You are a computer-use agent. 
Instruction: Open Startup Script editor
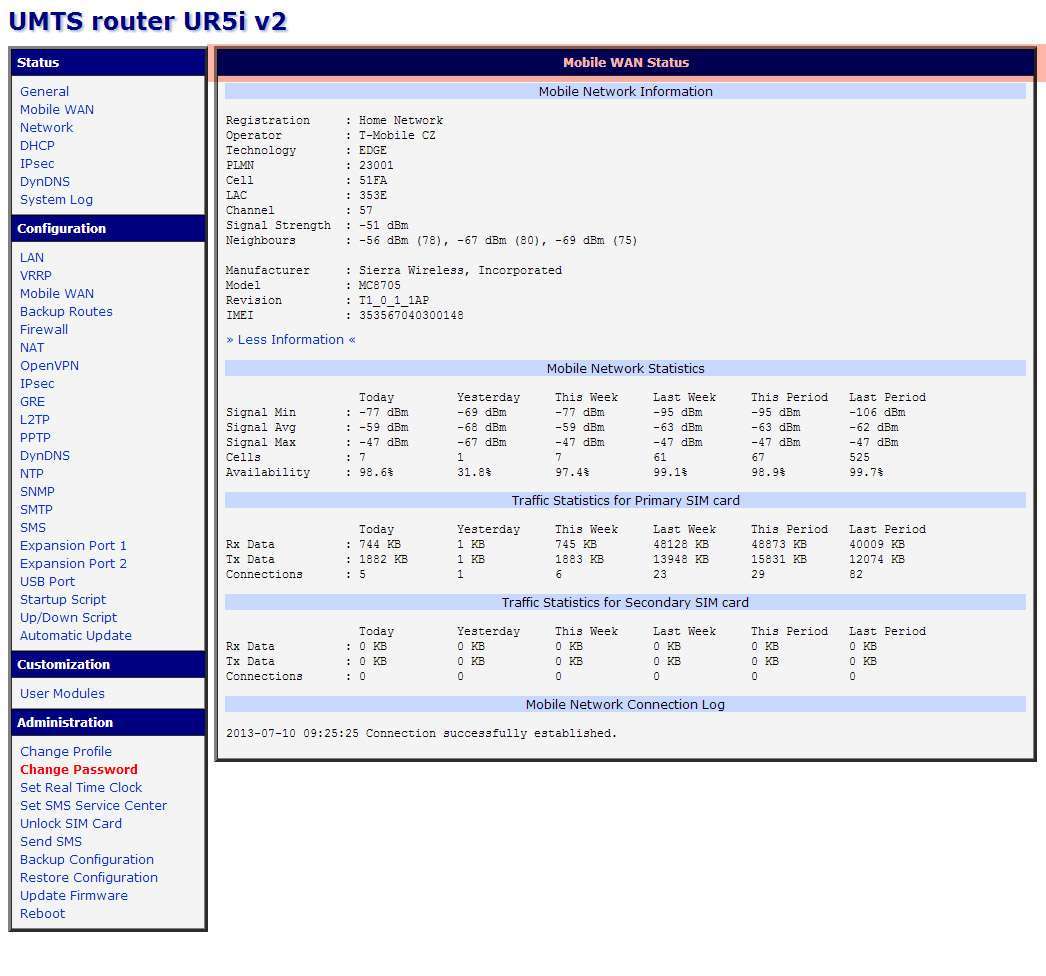[x=62, y=600]
